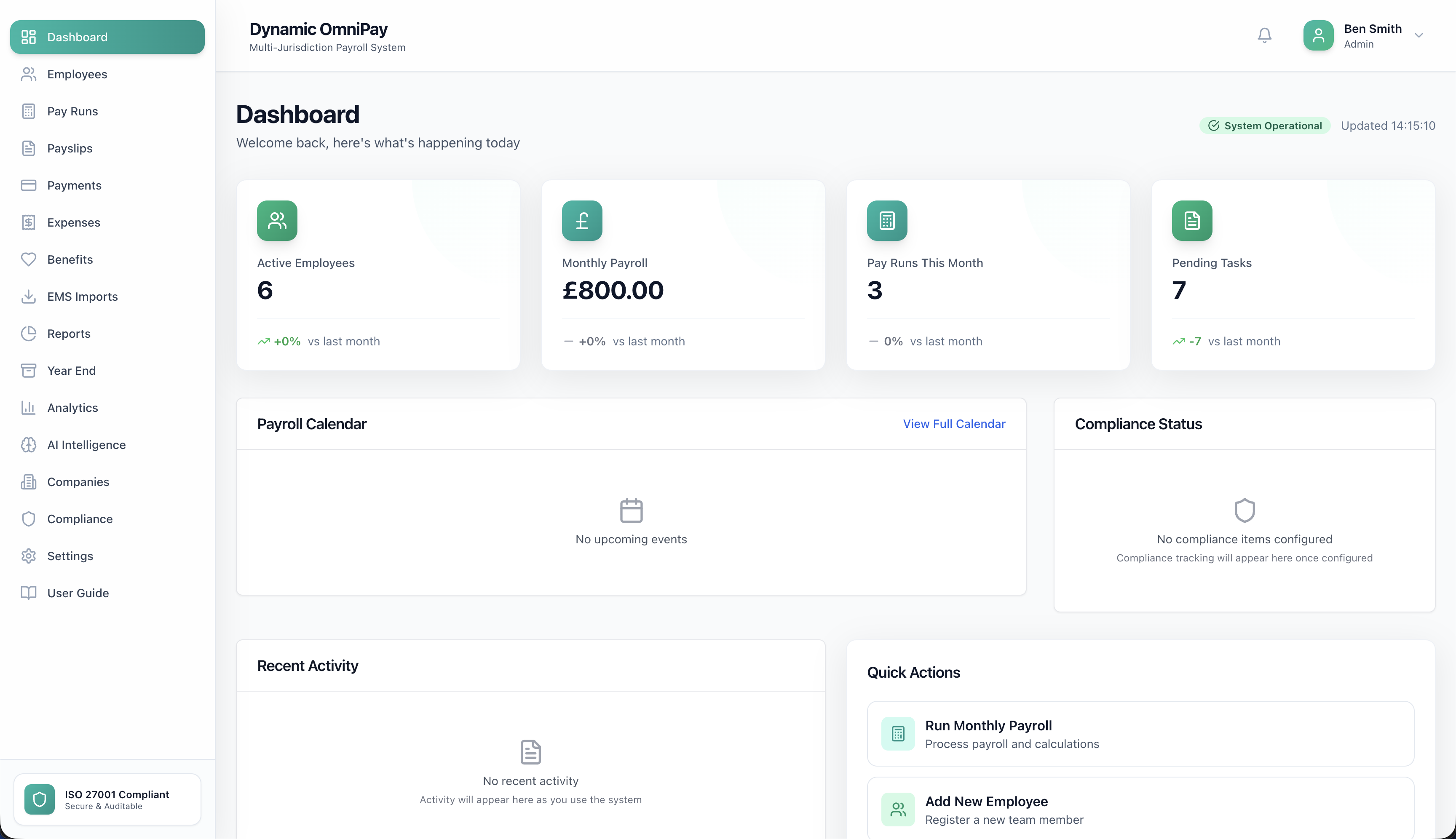1456x839 pixels.
Task: Click the £800.00 Monthly Payroll value
Action: click(613, 290)
